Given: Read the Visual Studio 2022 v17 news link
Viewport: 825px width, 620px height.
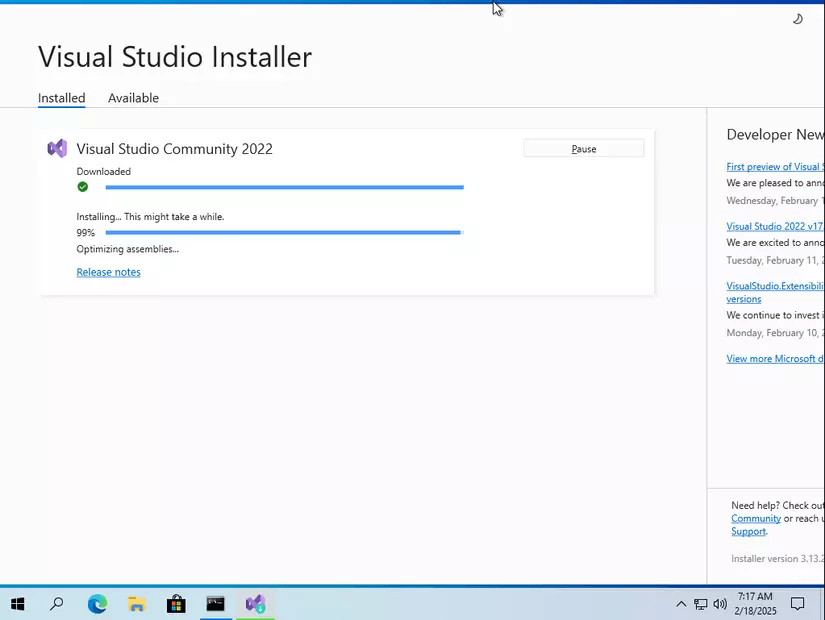Looking at the screenshot, I should pos(775,227).
